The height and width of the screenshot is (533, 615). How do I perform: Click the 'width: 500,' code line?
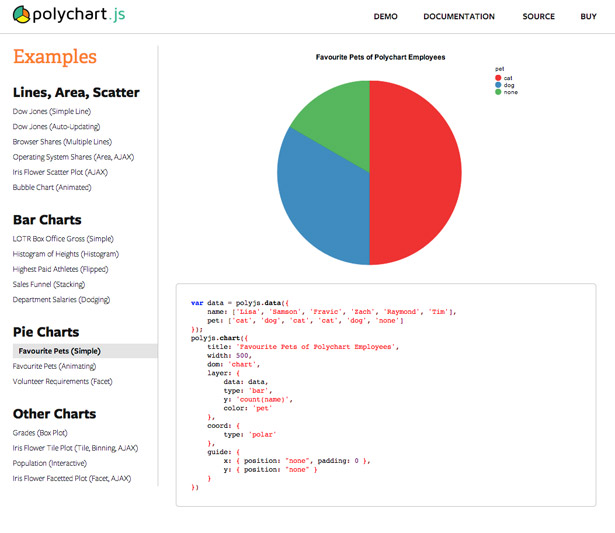point(229,356)
